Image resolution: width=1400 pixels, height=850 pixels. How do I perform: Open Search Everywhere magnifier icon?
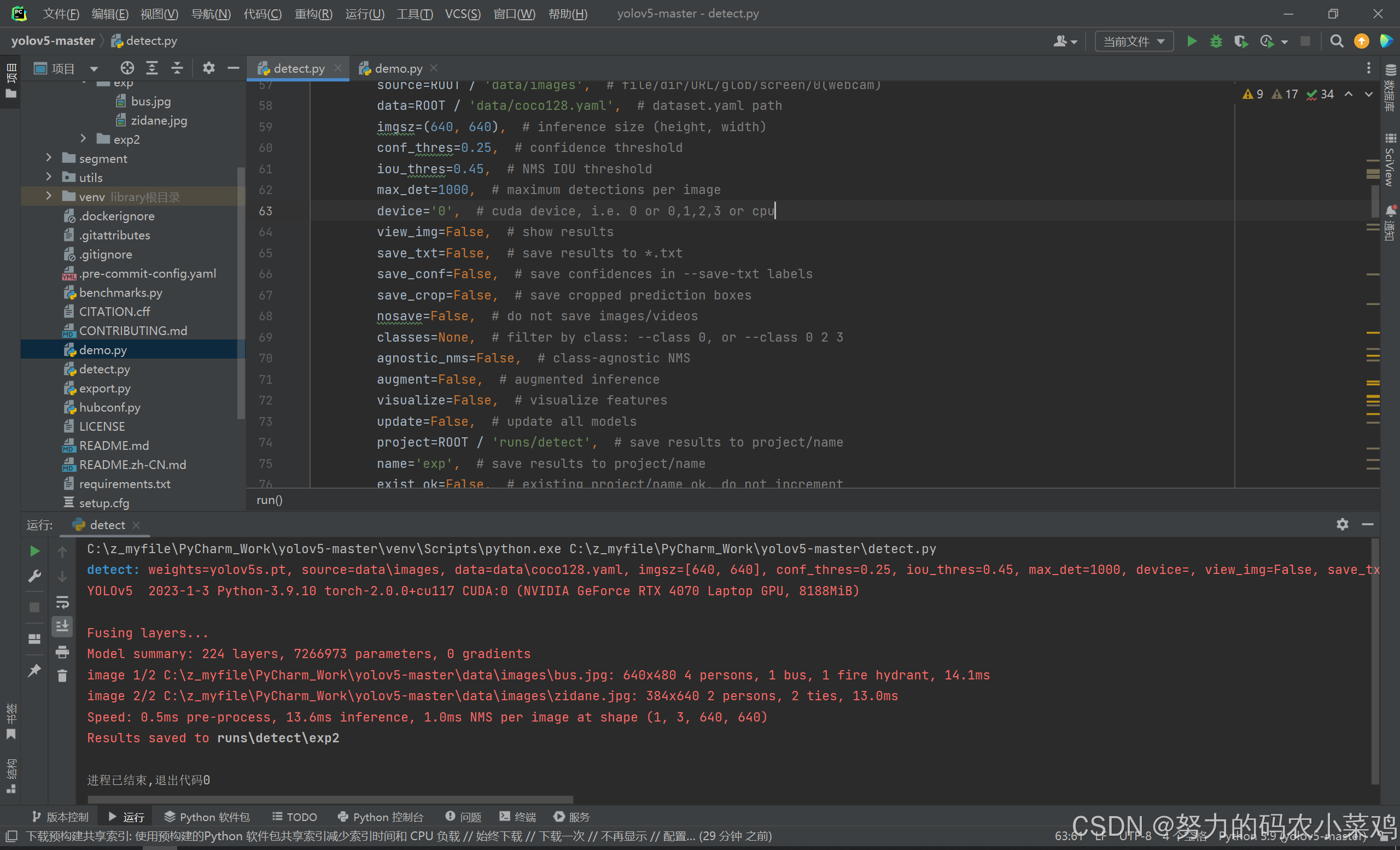[1337, 42]
